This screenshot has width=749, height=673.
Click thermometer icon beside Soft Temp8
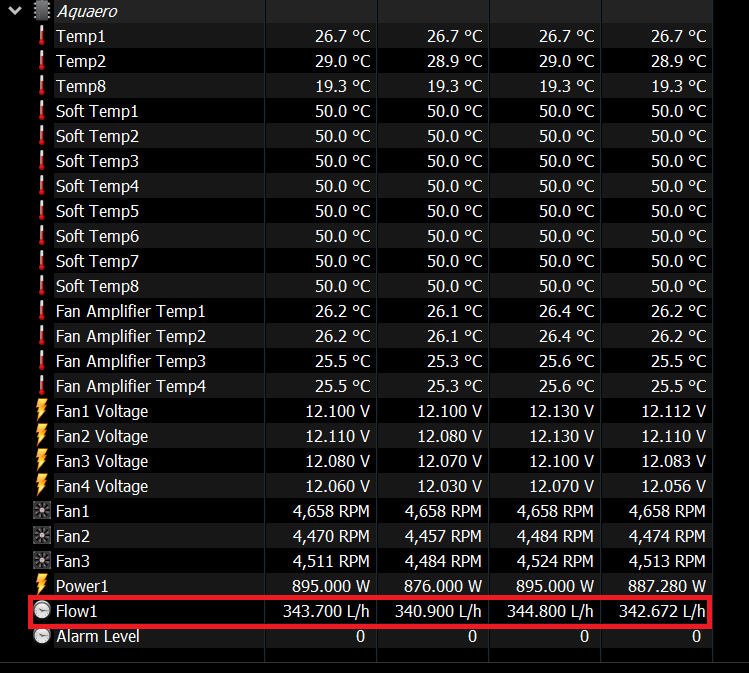tap(42, 286)
